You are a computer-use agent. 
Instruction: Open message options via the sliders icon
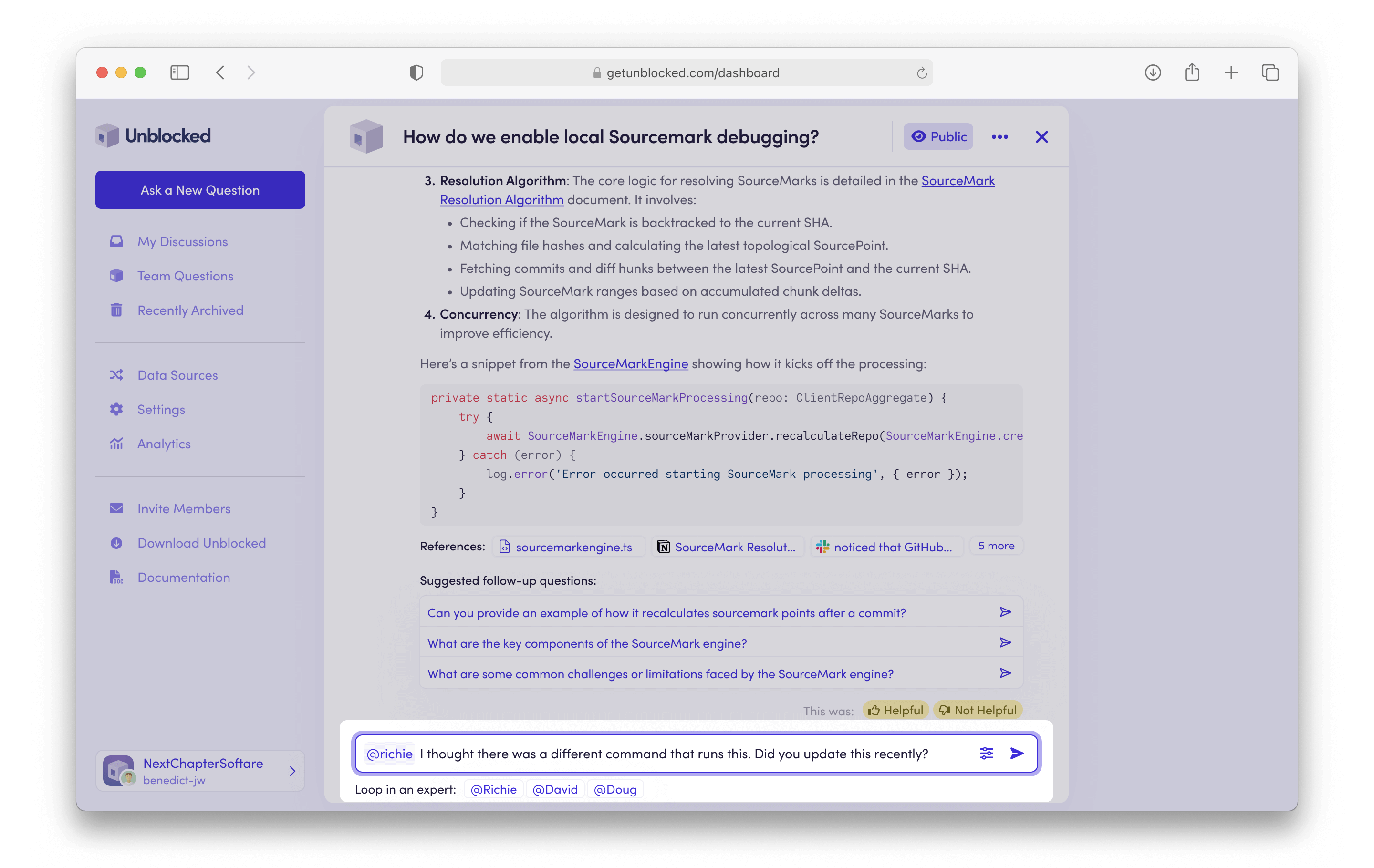pos(986,754)
